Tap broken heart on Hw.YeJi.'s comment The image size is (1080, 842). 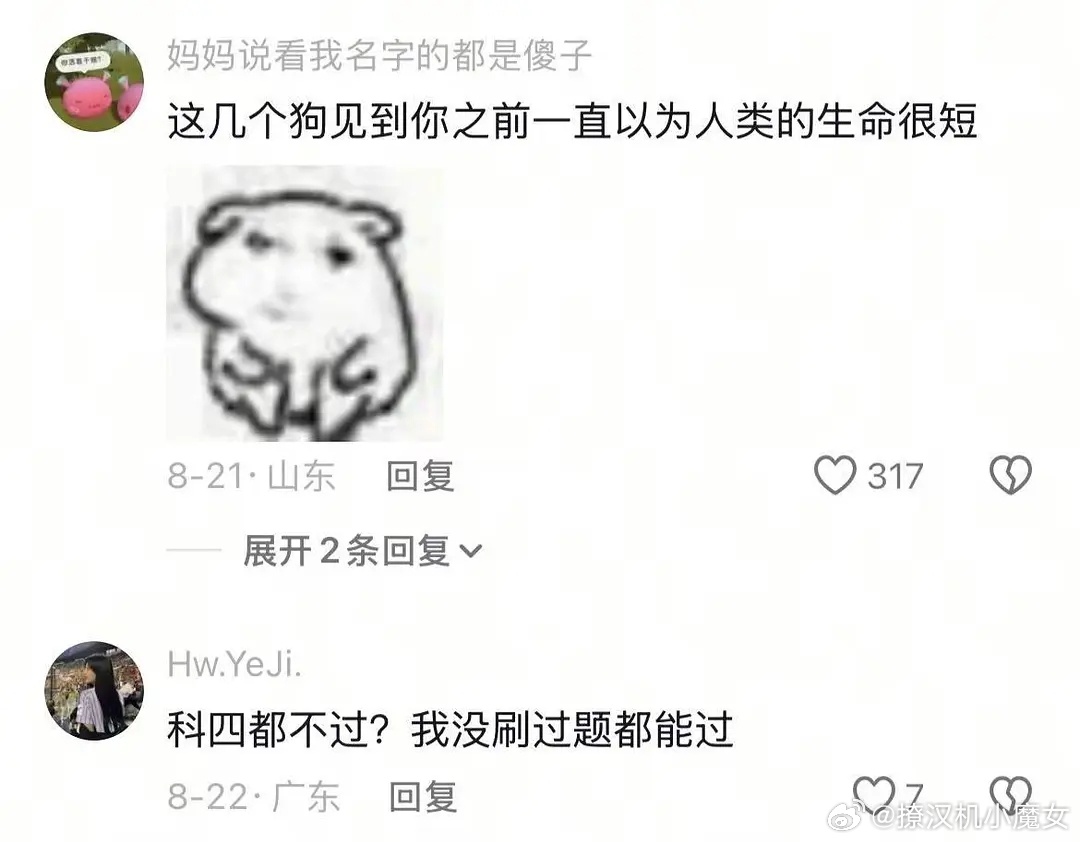[1010, 794]
